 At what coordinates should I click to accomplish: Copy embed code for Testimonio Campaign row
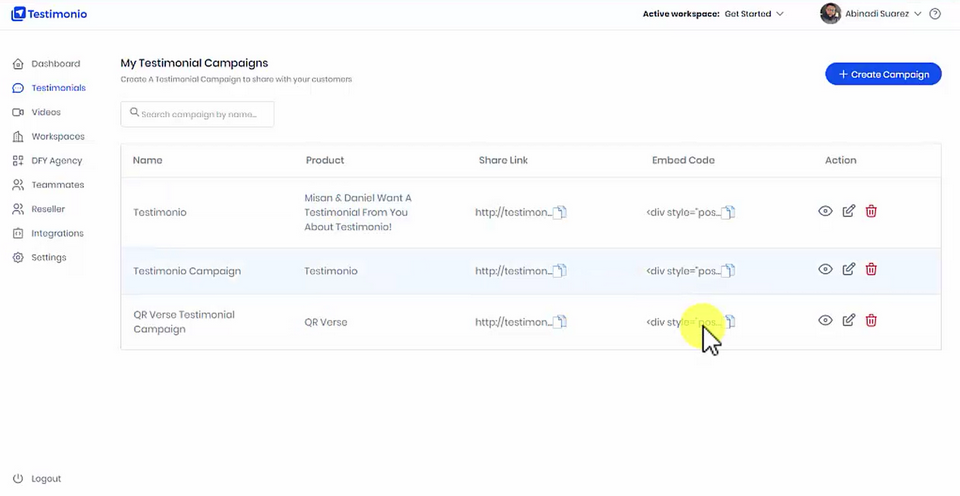click(728, 271)
